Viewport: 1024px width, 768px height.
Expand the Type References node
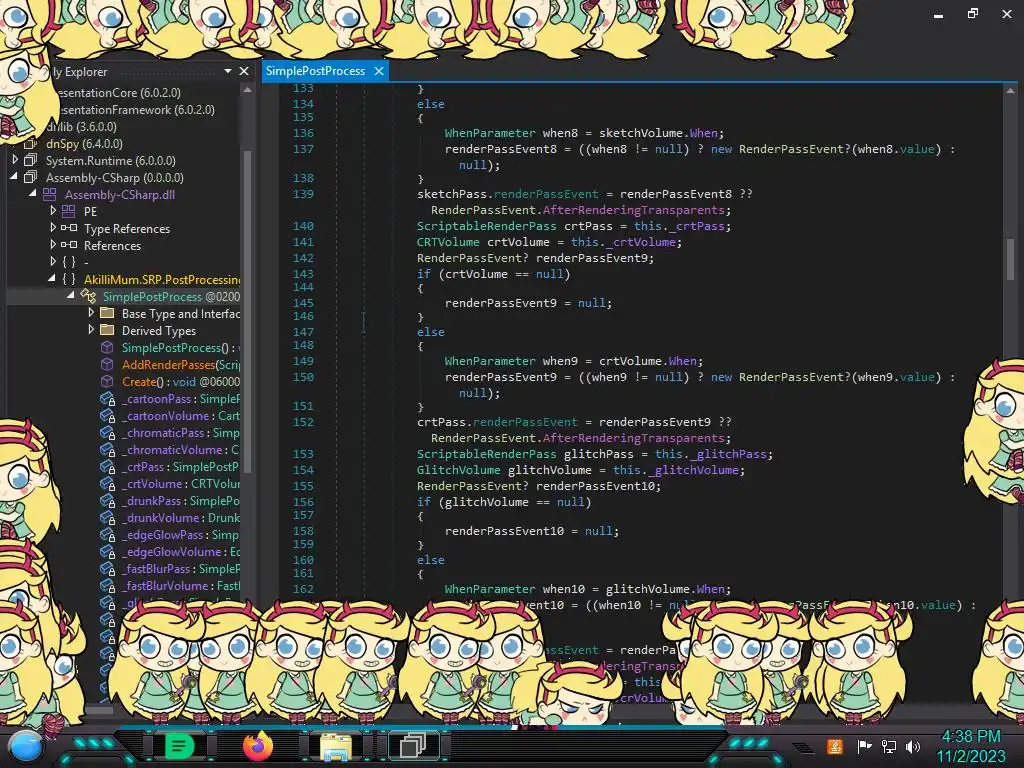point(53,228)
